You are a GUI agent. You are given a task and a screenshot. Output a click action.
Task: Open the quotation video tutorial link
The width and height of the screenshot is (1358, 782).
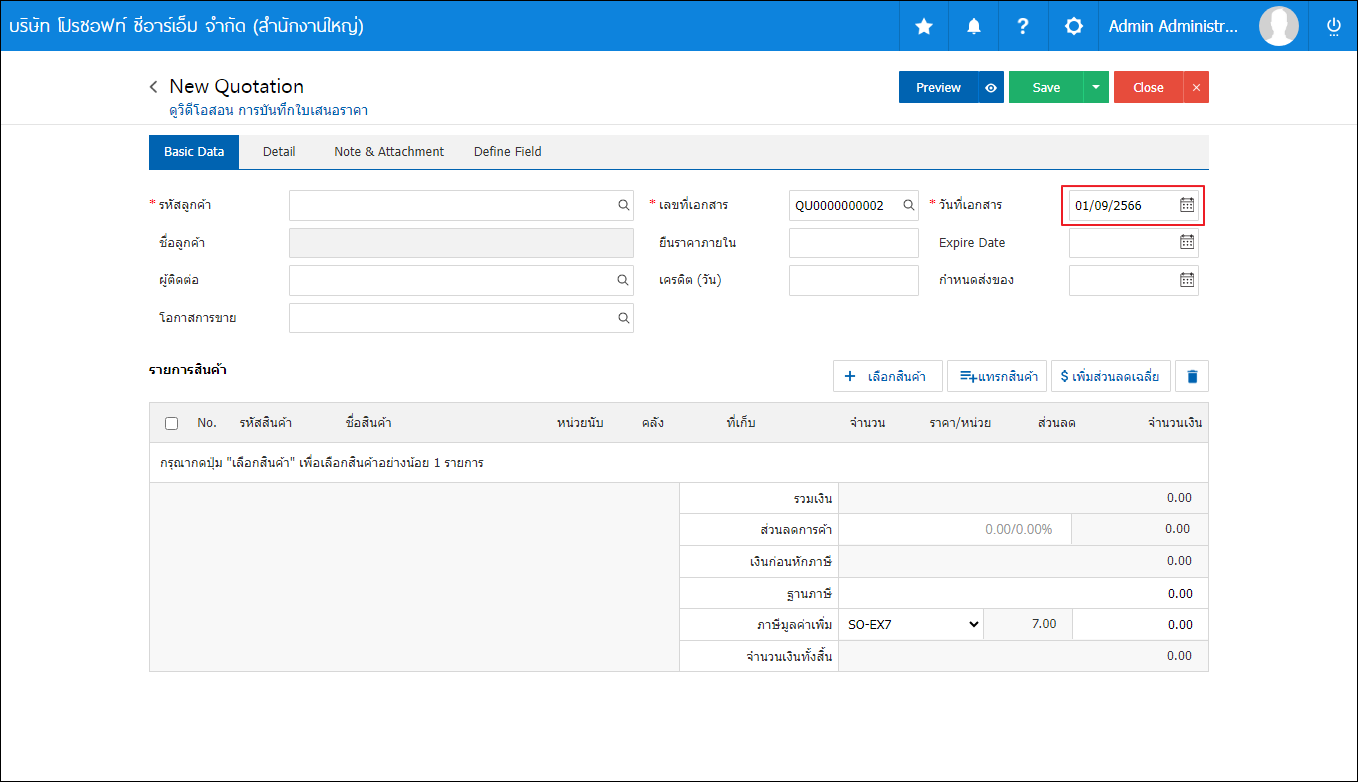point(269,110)
